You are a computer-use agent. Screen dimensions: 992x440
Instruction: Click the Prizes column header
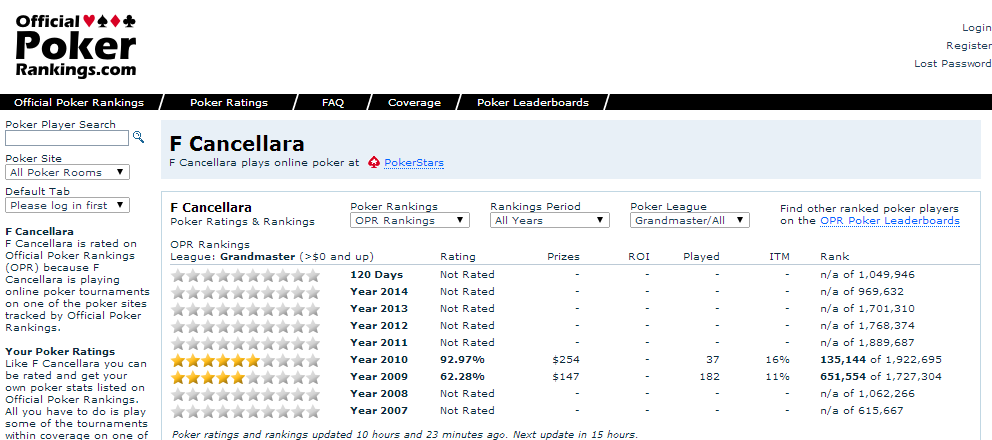(x=564, y=257)
